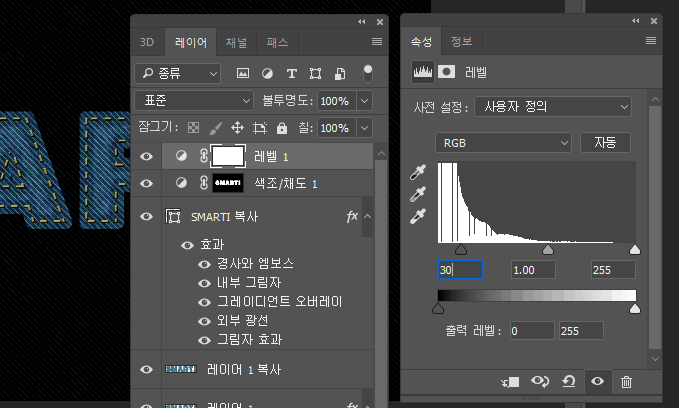Open 표준 blend mode dropdown
The width and height of the screenshot is (679, 408).
click(194, 100)
